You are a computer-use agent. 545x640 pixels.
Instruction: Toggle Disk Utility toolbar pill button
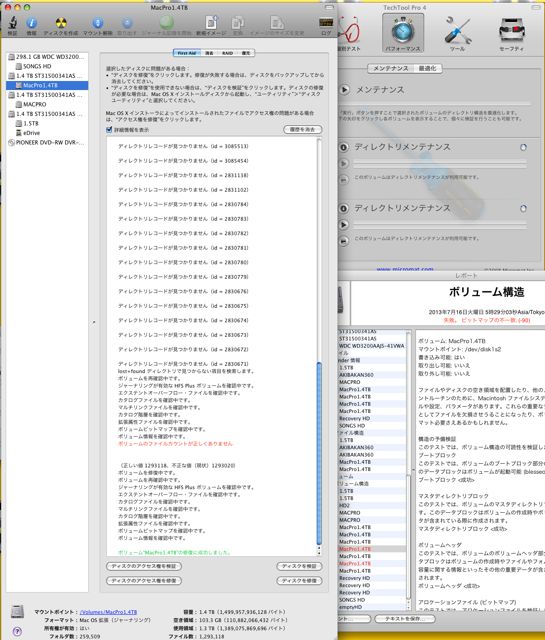pyautogui.click(x=329, y=7)
